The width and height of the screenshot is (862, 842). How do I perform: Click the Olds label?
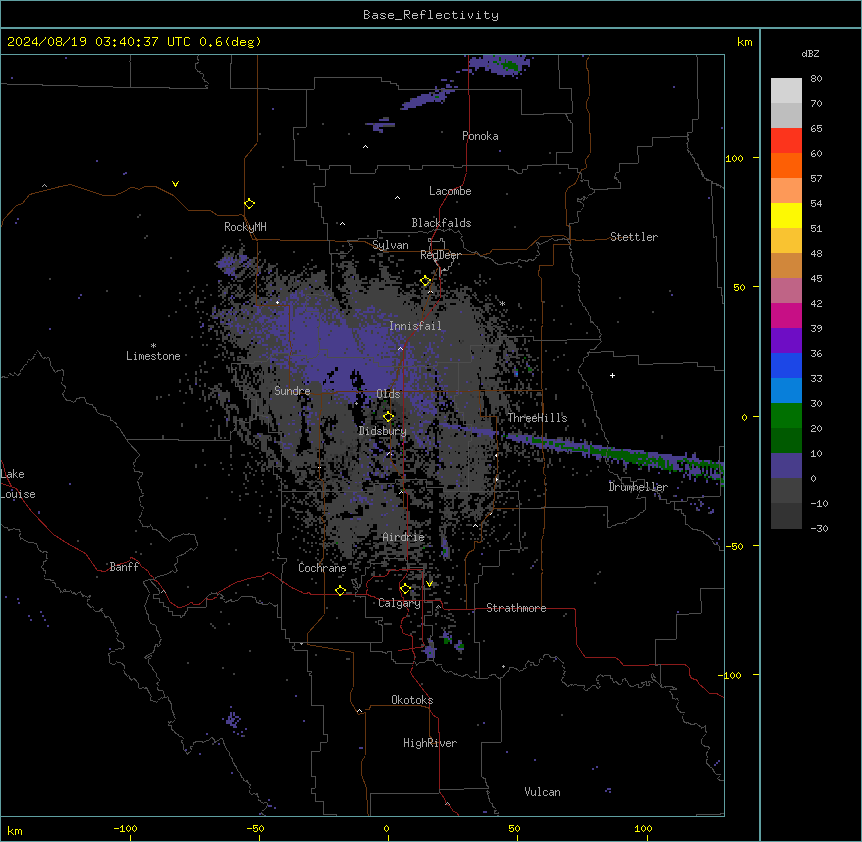388,394
